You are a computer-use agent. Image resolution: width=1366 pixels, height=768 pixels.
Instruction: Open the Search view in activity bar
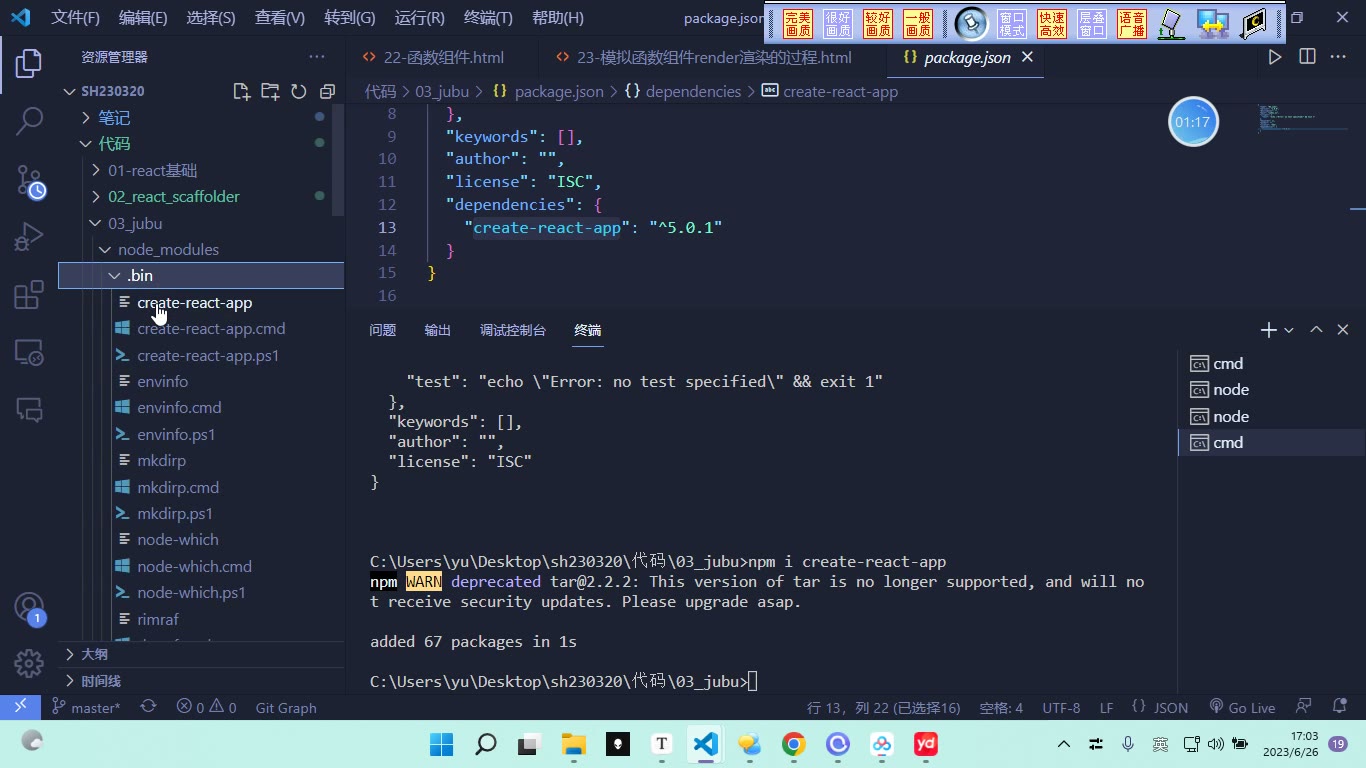29,121
